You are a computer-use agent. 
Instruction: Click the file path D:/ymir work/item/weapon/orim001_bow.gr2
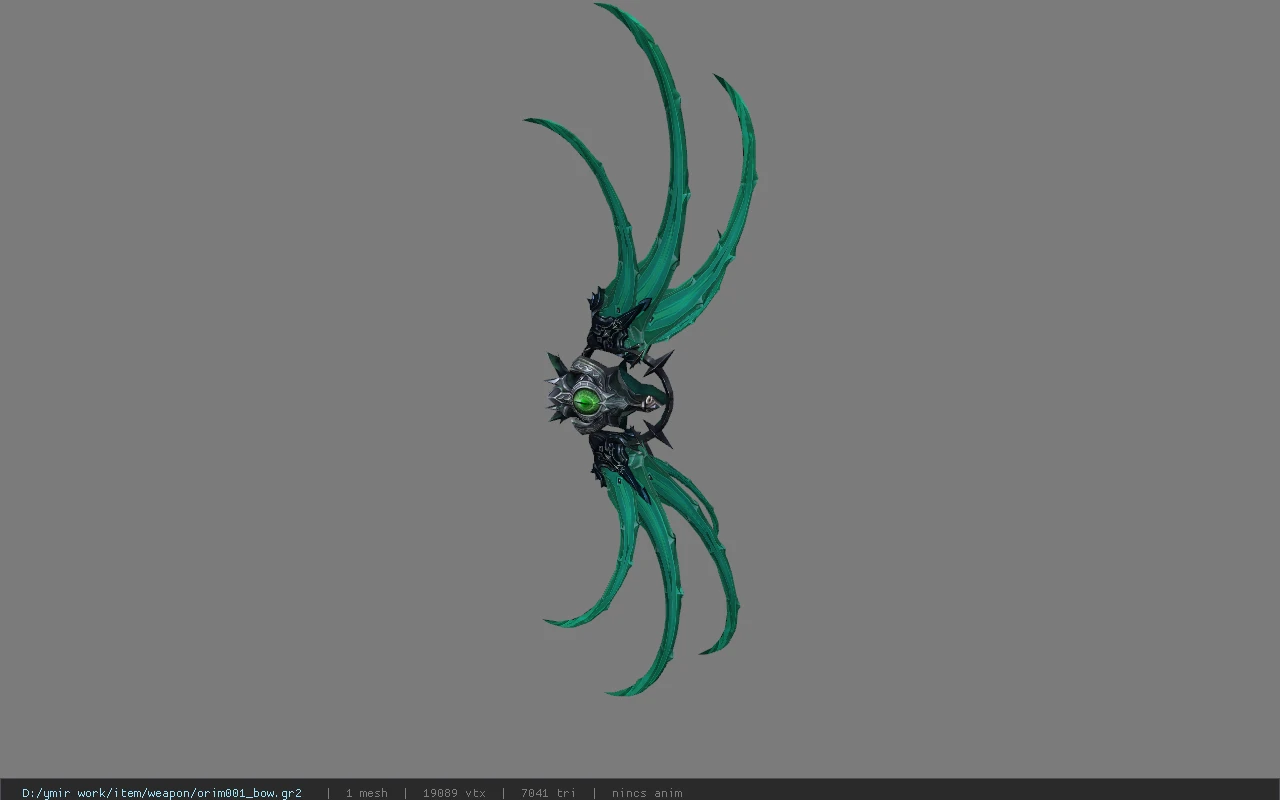pos(162,793)
